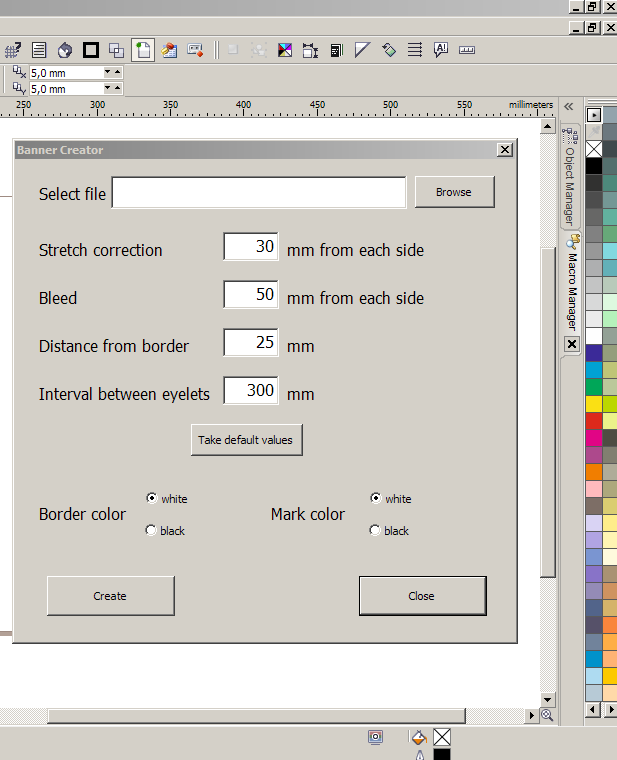617x760 pixels.
Task: Click the Bleed value field
Action: coord(251,294)
